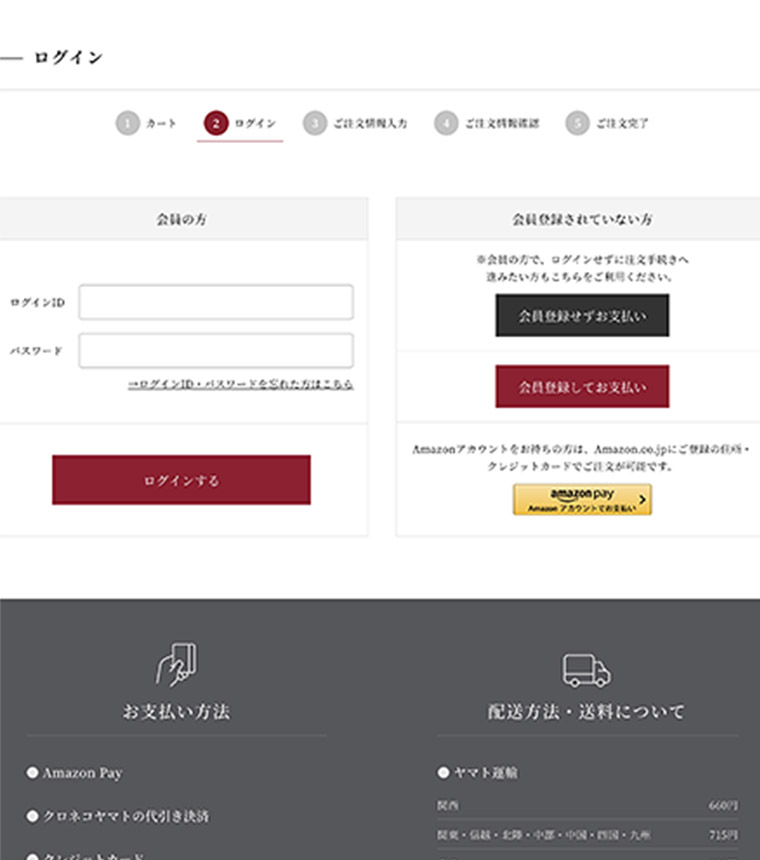Click the step 3 ご注文情報入力 circle

coord(315,123)
